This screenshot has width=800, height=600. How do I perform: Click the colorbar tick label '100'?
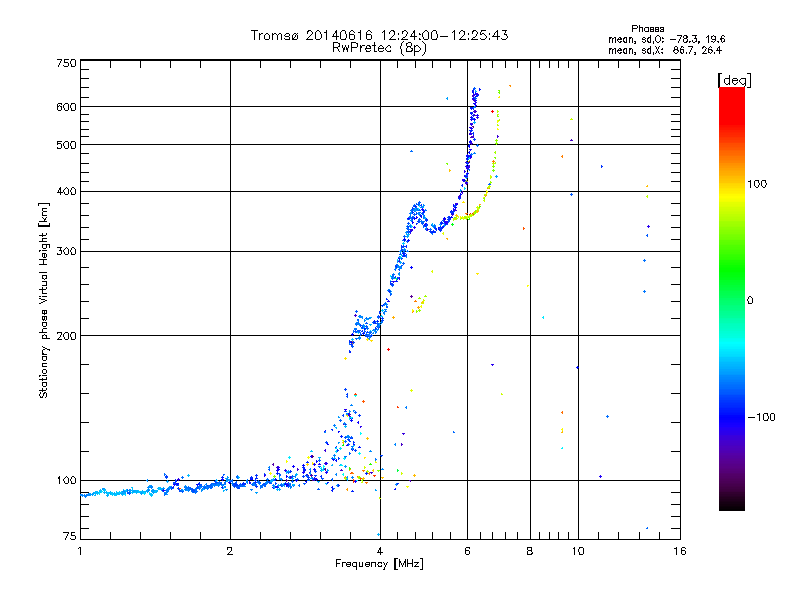pyautogui.click(x=757, y=184)
